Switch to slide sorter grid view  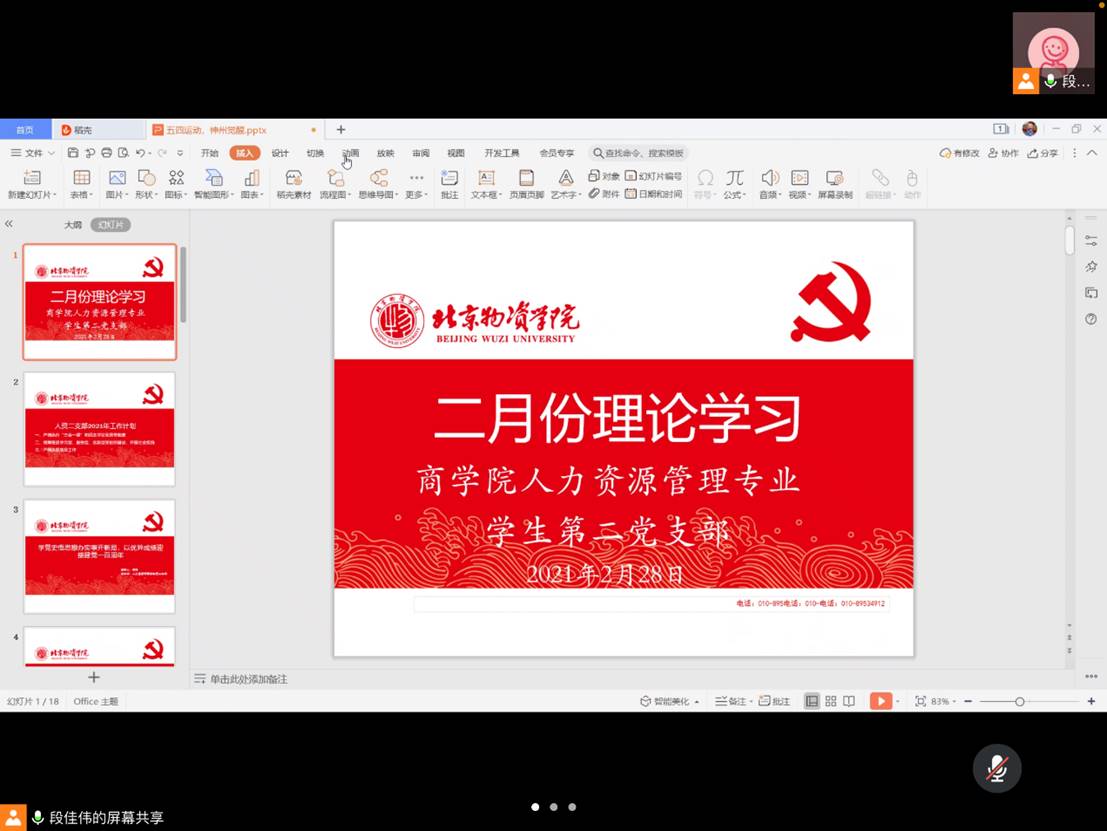[x=830, y=701]
